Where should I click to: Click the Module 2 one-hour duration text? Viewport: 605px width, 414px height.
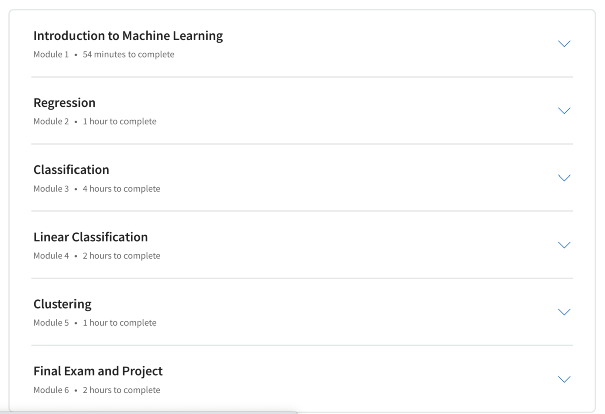120,122
